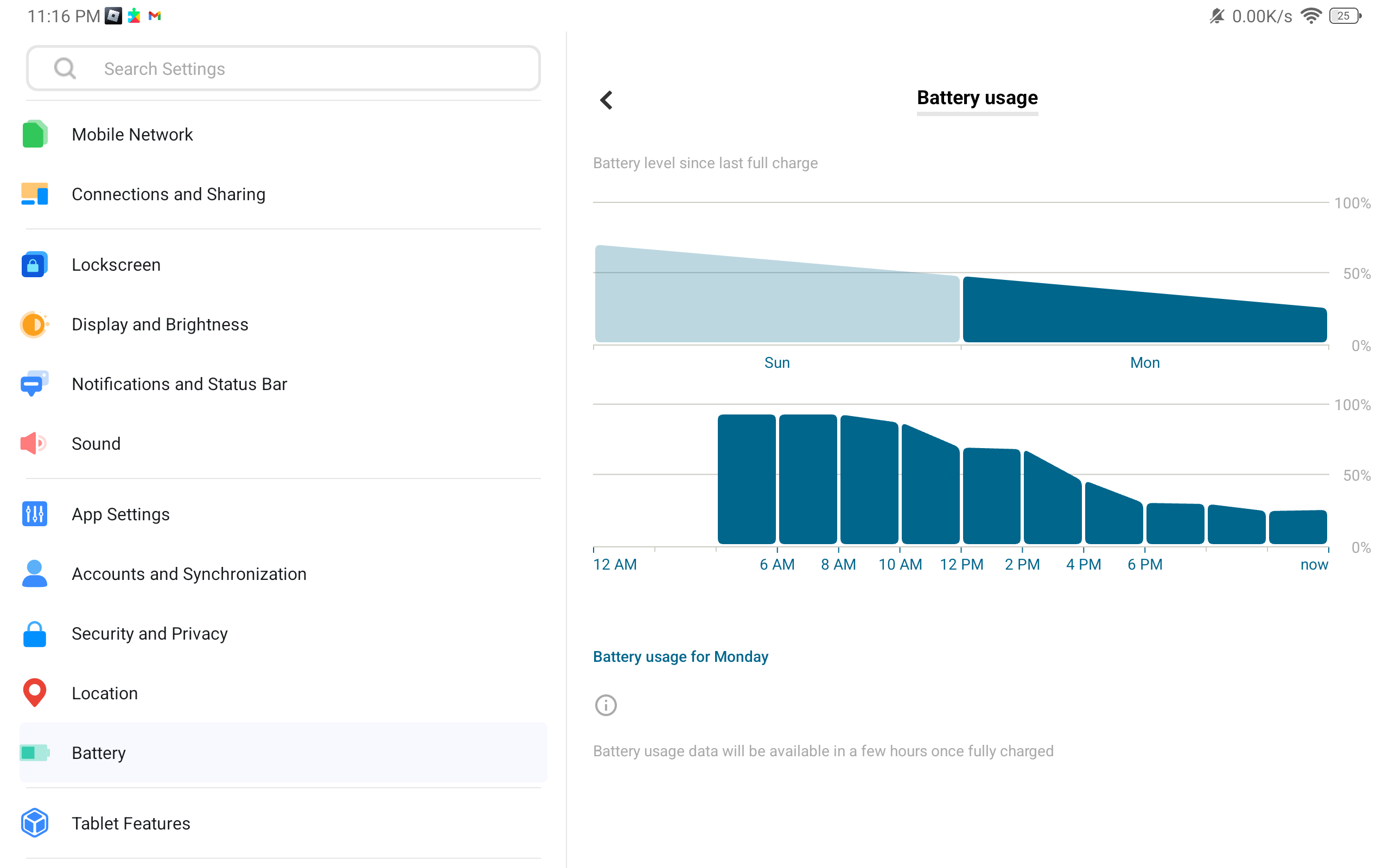Focus the Search Settings field
Viewport: 1389px width, 868px height.
[284, 68]
